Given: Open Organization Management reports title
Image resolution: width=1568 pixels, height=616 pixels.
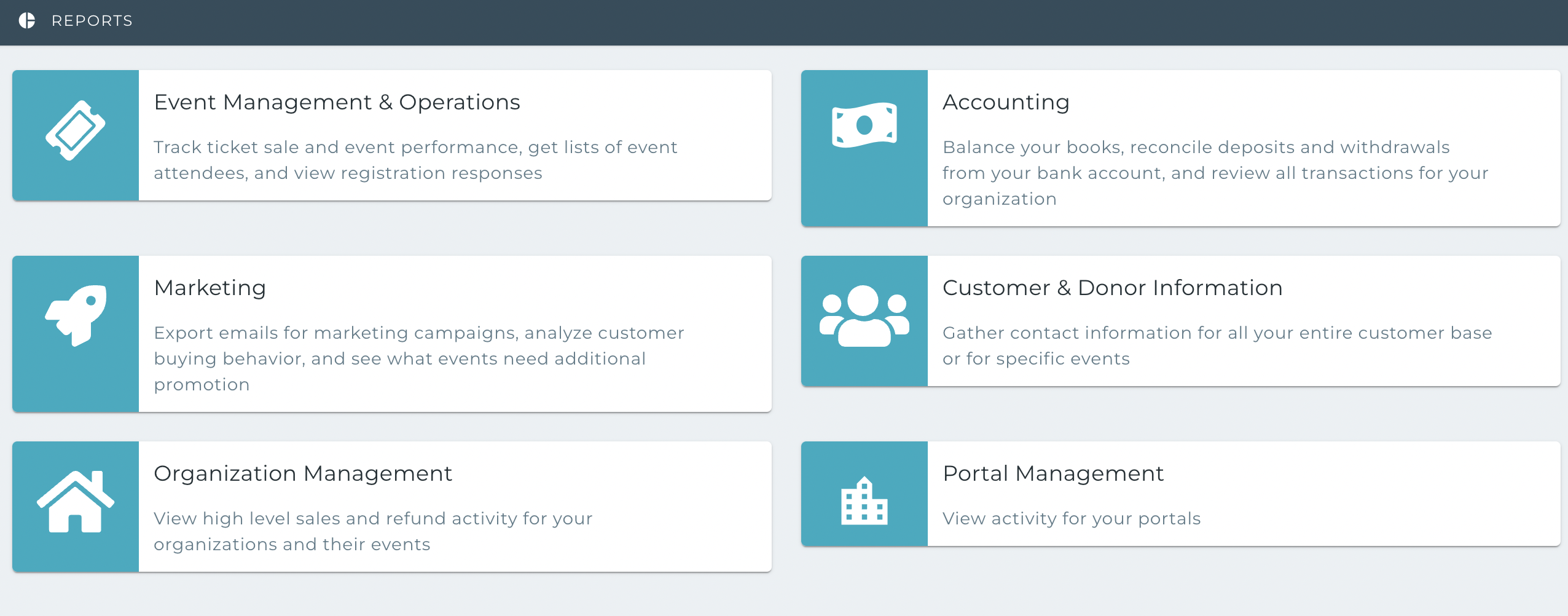Looking at the screenshot, I should (x=303, y=473).
